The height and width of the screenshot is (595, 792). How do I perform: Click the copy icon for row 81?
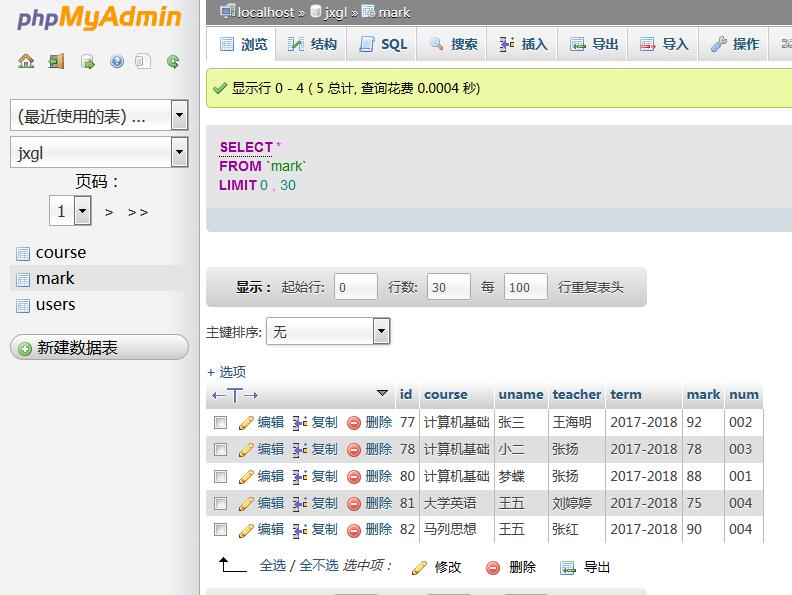300,503
